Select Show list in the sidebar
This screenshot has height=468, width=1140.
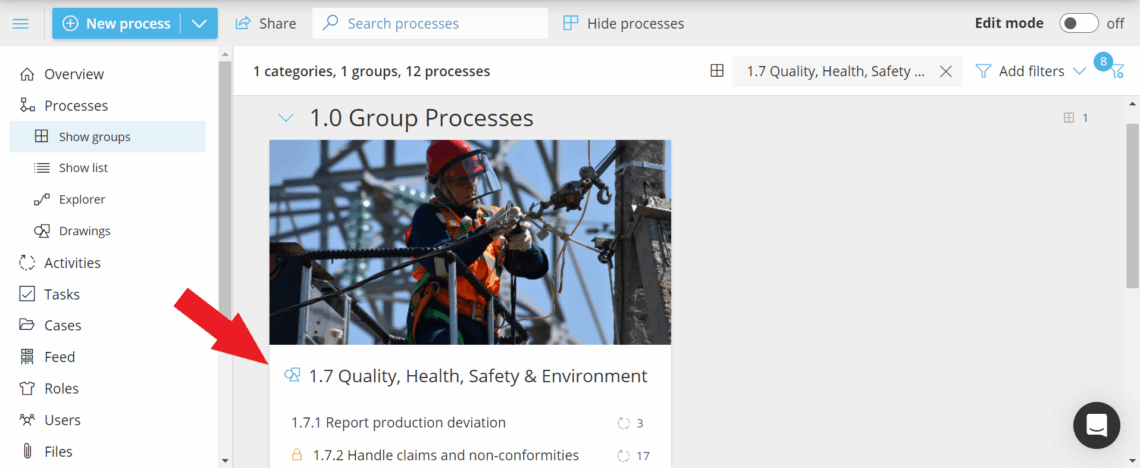click(83, 168)
